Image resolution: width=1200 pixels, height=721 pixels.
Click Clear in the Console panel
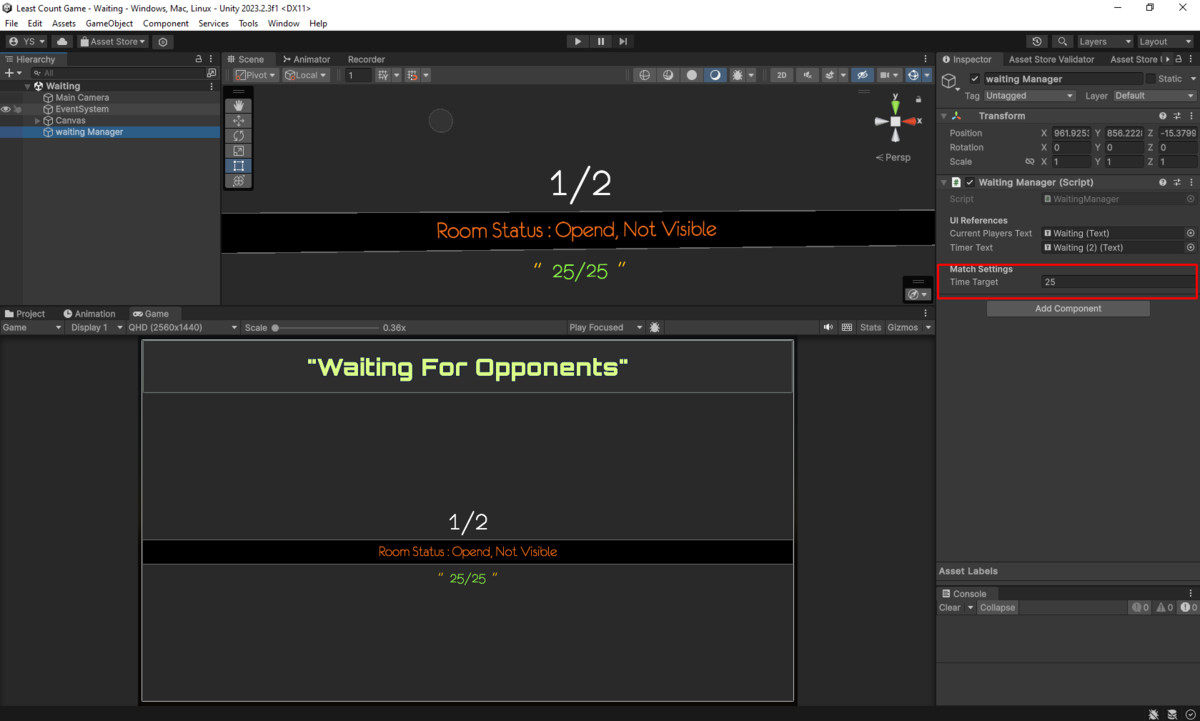[x=948, y=607]
